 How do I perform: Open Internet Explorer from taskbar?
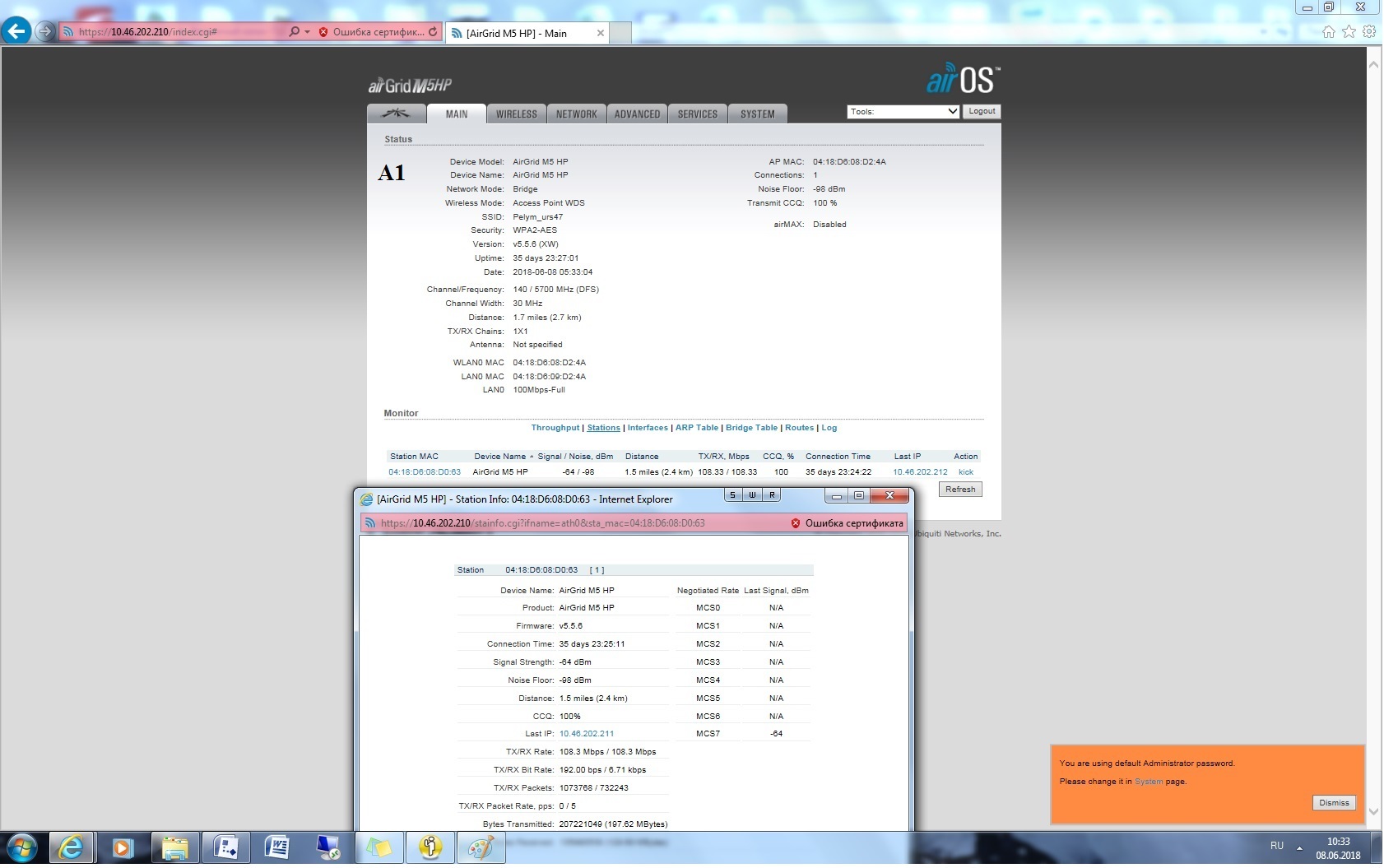click(72, 848)
